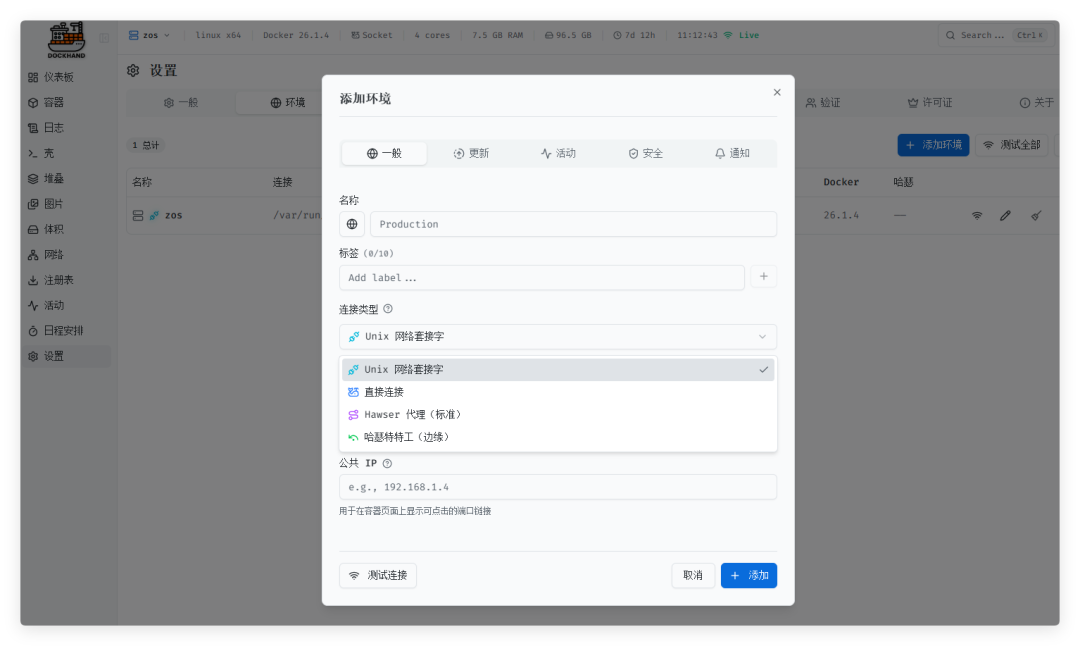This screenshot has width=1080, height=646.
Task: Select the 一般 tab in the dialog
Action: pyautogui.click(x=384, y=154)
